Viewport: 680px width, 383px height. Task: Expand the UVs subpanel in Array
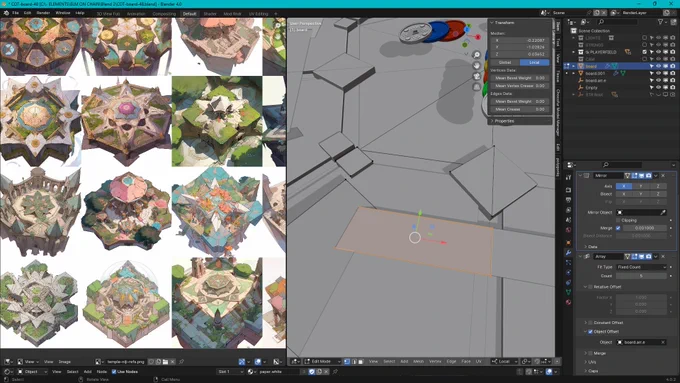pyautogui.click(x=591, y=362)
